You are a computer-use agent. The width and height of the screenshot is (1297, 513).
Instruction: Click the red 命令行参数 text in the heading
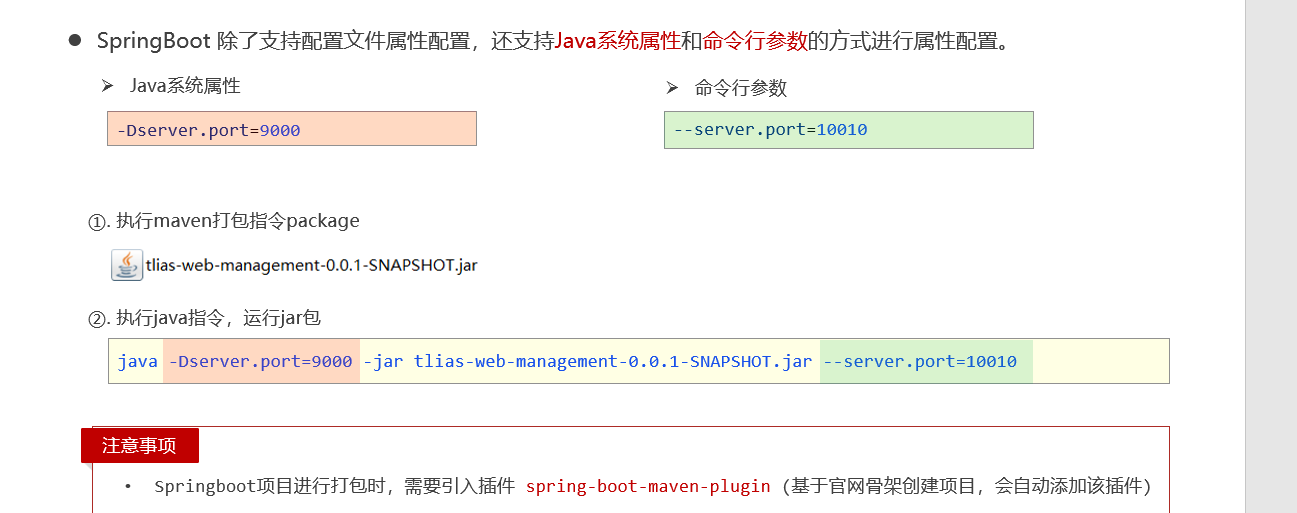point(754,41)
